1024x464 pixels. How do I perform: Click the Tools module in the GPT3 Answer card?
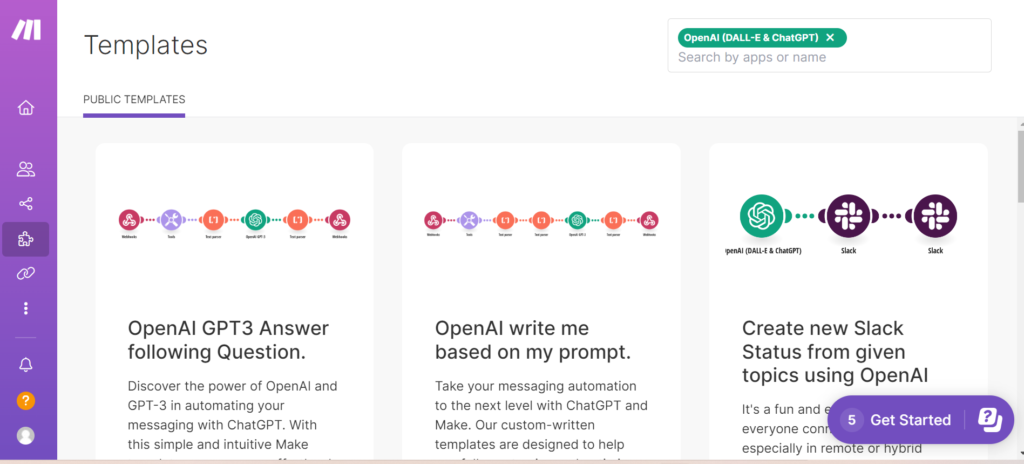[x=170, y=220]
